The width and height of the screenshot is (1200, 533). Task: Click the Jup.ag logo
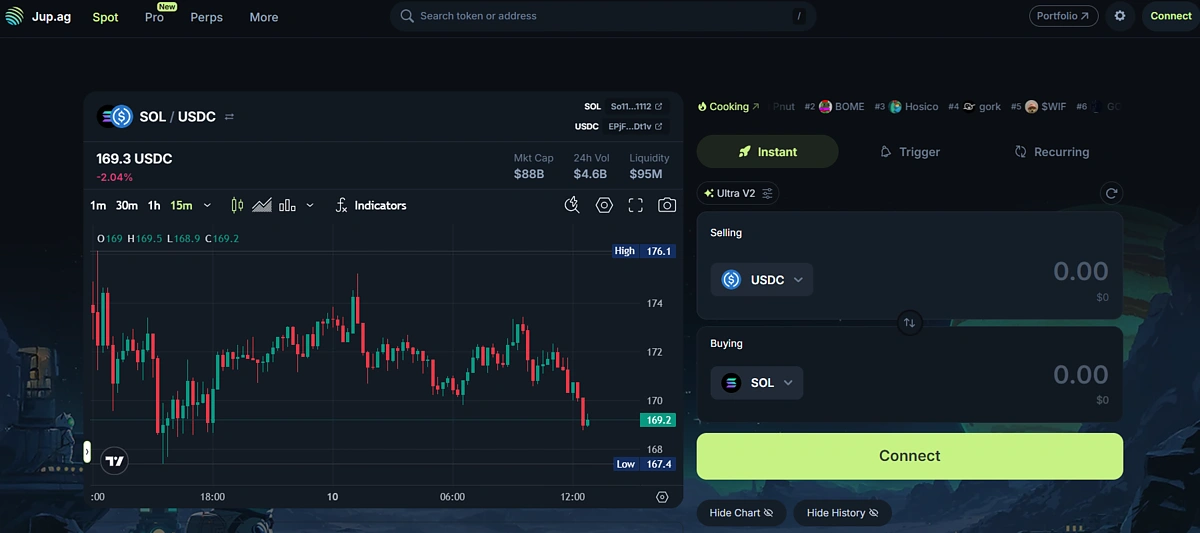[39, 17]
